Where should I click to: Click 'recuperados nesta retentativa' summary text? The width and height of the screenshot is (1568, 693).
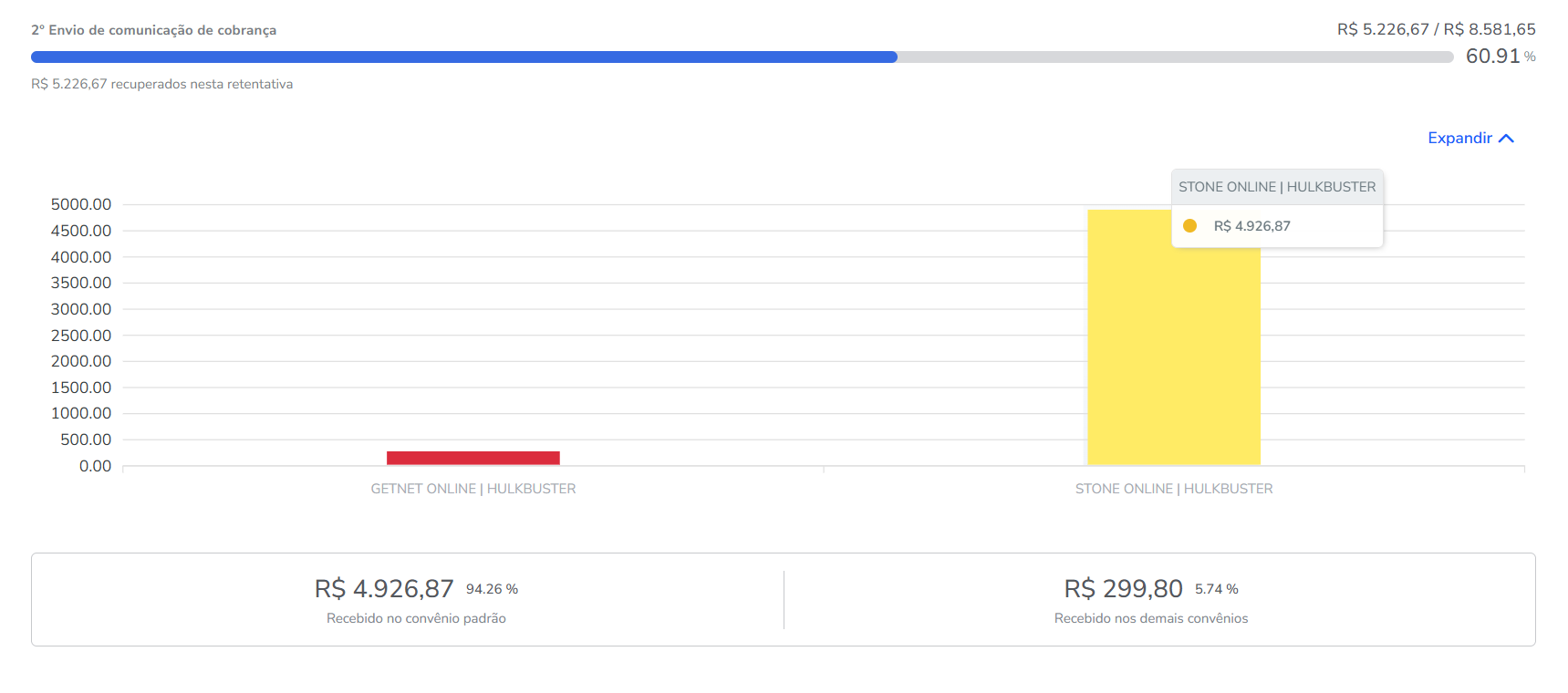pyautogui.click(x=202, y=84)
